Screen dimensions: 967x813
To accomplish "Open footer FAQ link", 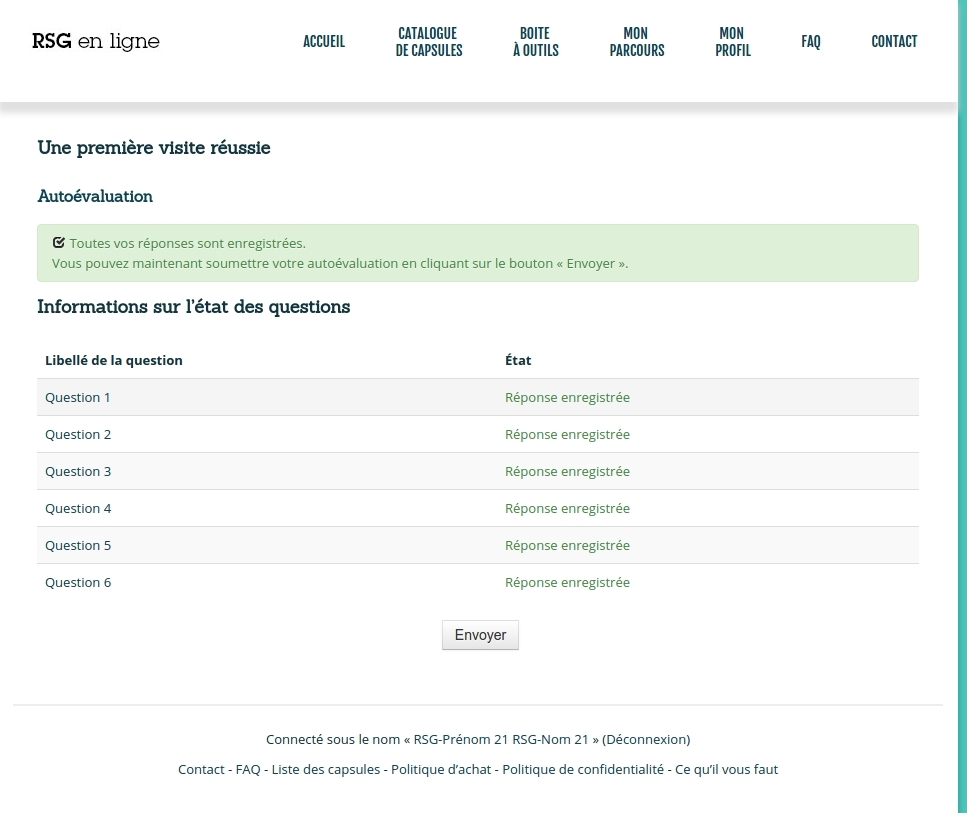I will [248, 770].
